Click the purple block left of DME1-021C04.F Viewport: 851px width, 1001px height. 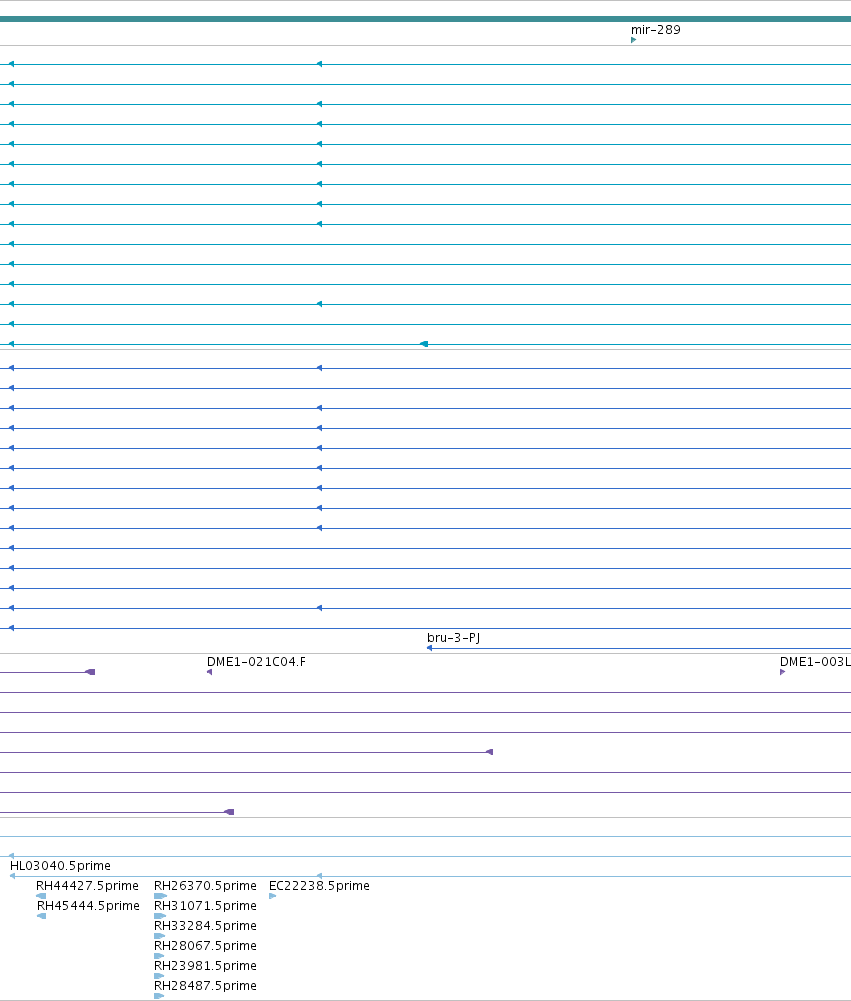91,672
